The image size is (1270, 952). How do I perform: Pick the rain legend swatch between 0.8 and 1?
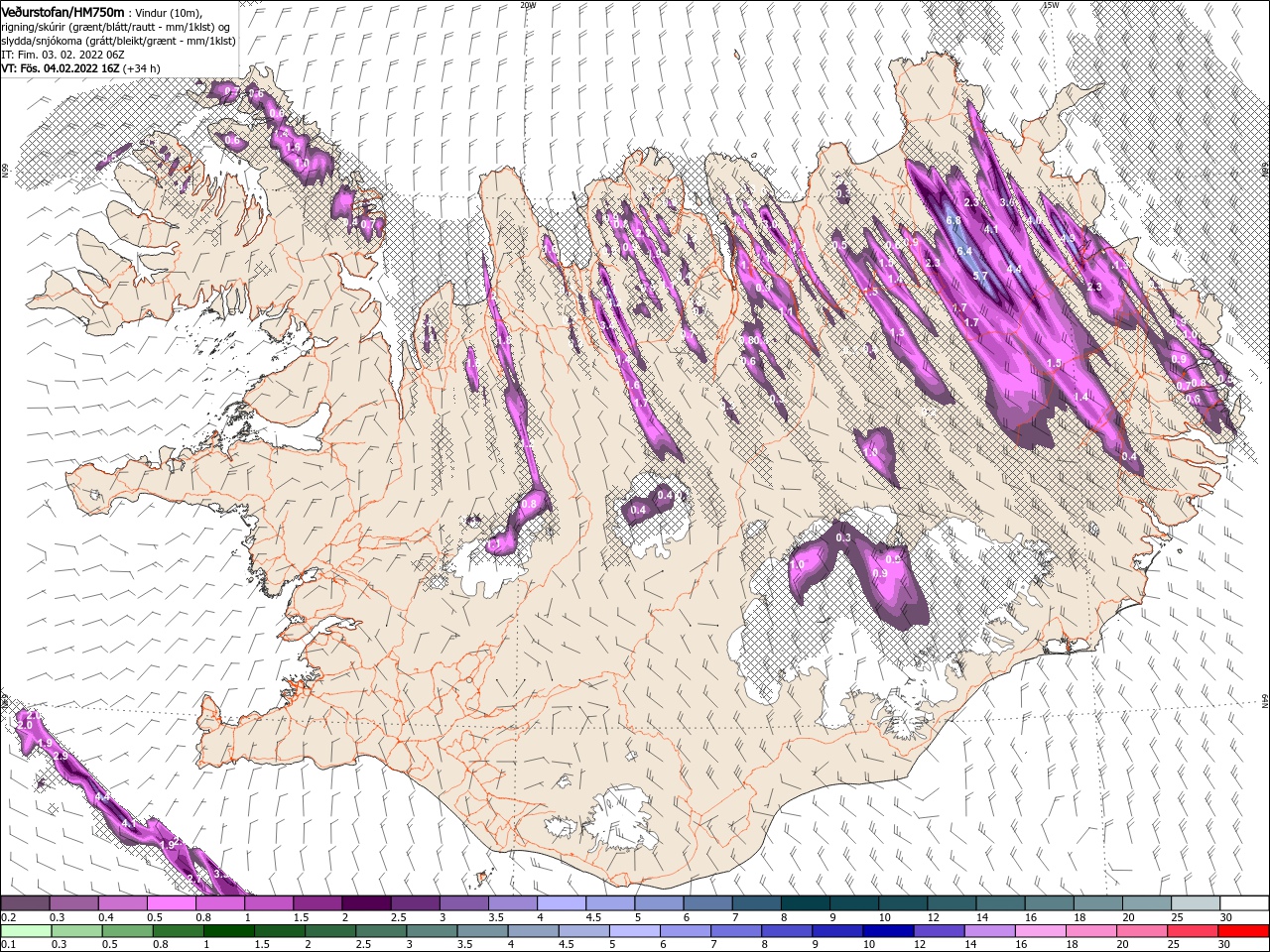(177, 931)
